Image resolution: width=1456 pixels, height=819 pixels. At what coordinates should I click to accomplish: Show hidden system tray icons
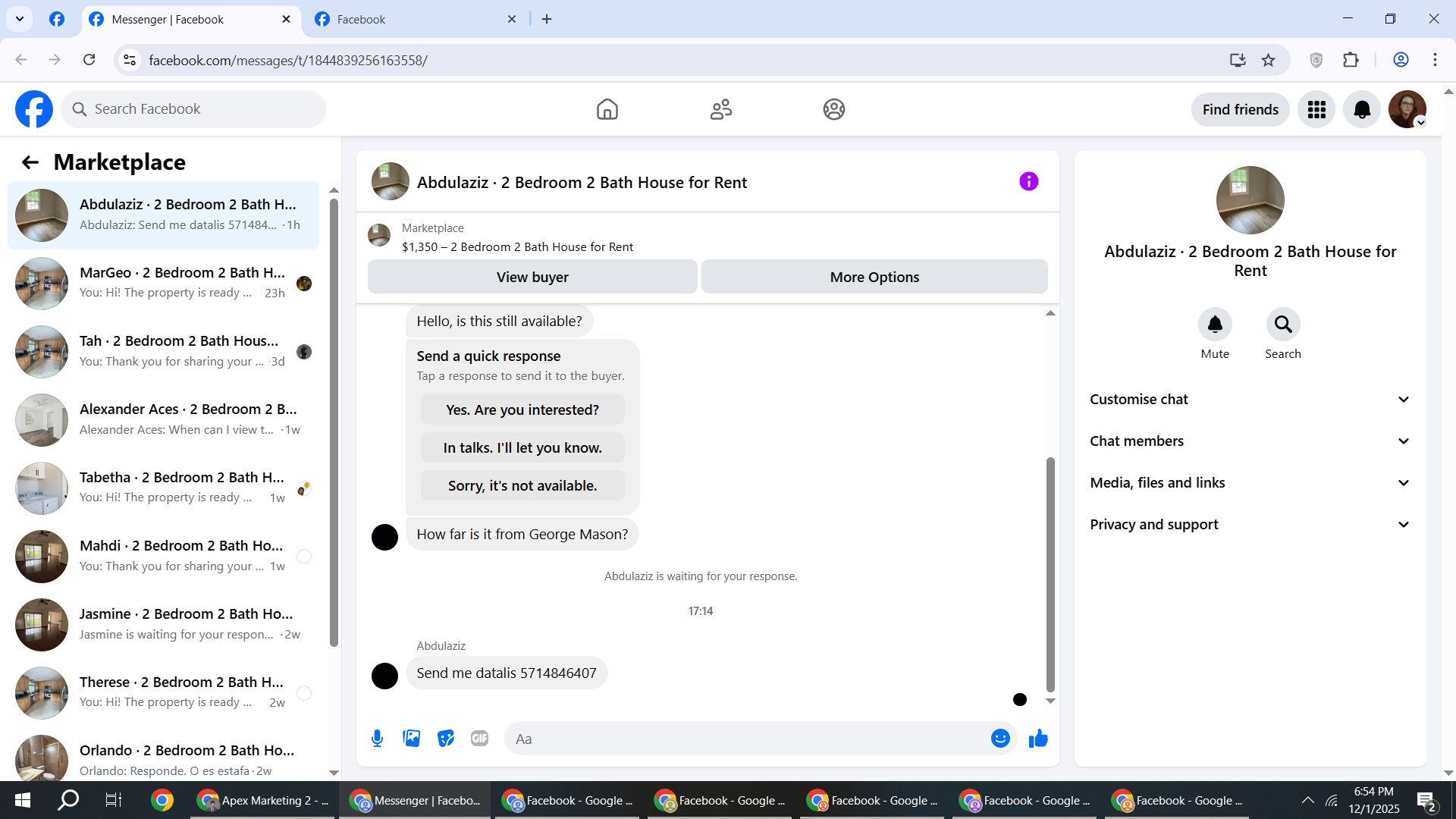[x=1308, y=800]
